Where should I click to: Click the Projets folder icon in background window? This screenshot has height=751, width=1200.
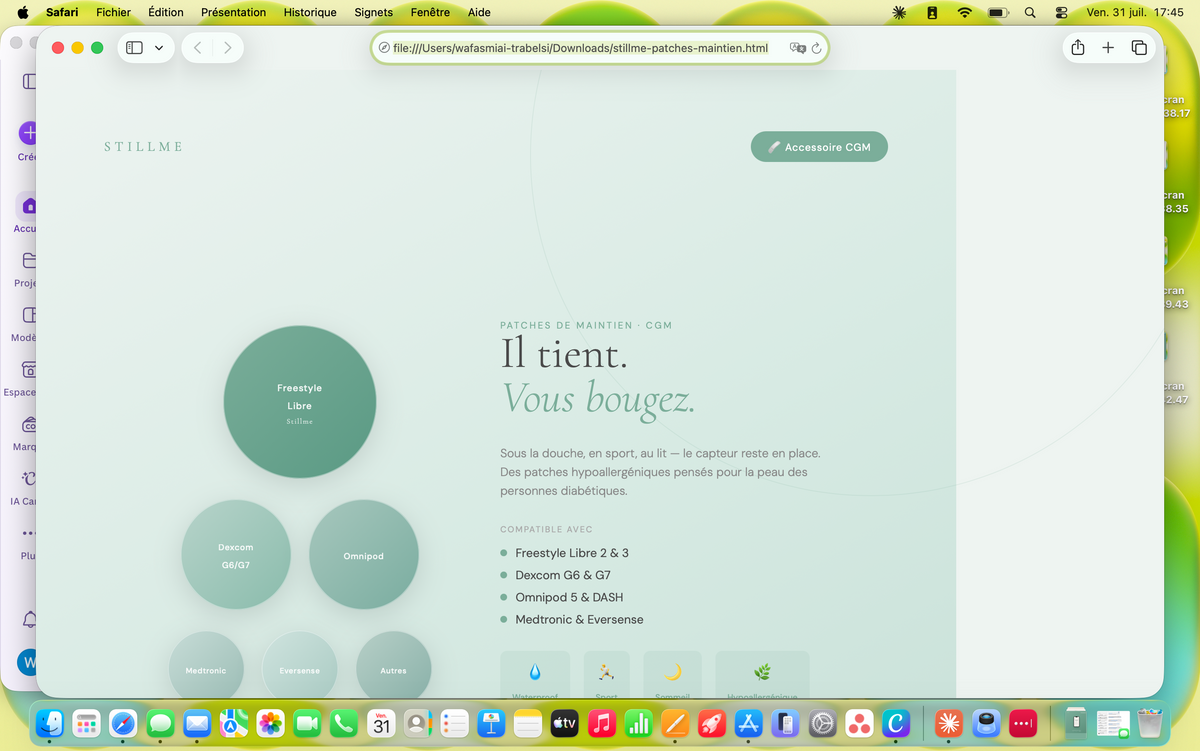(29, 261)
